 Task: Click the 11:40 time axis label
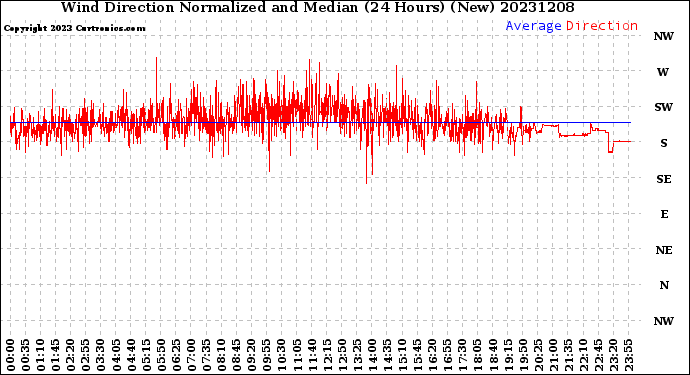tap(312, 355)
